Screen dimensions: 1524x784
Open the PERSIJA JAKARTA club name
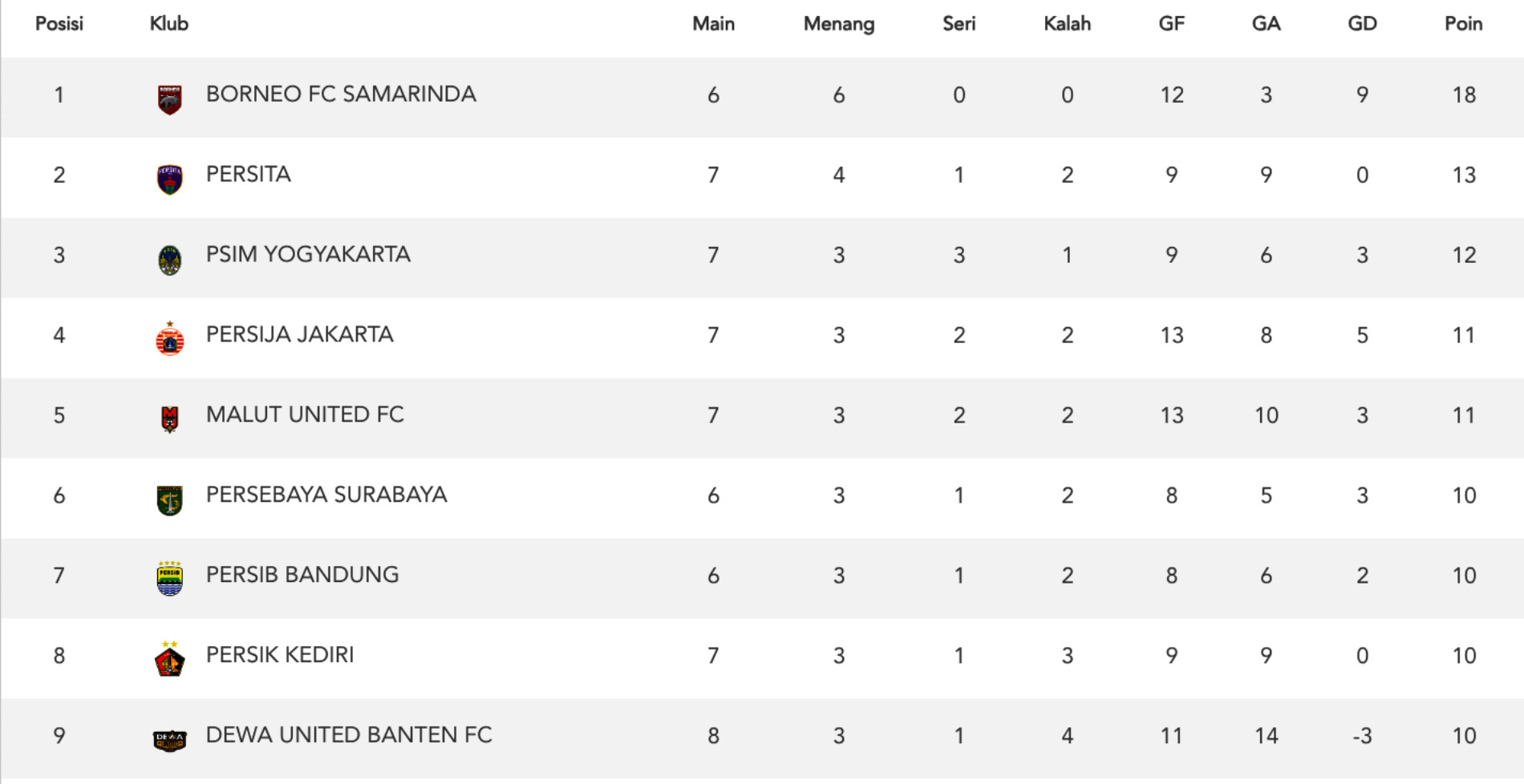pyautogui.click(x=299, y=335)
